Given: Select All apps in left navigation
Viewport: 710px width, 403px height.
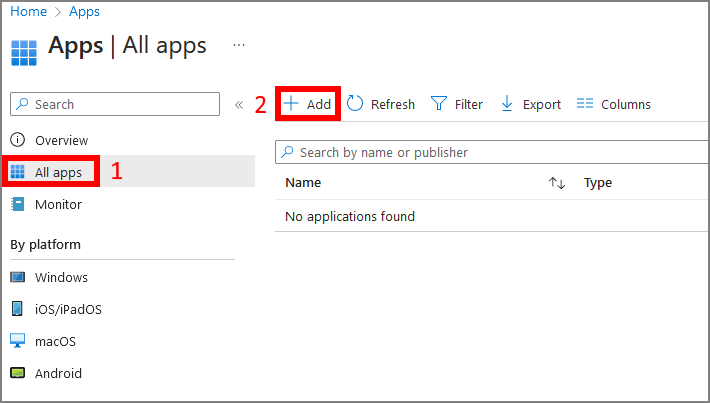Looking at the screenshot, I should (58, 172).
